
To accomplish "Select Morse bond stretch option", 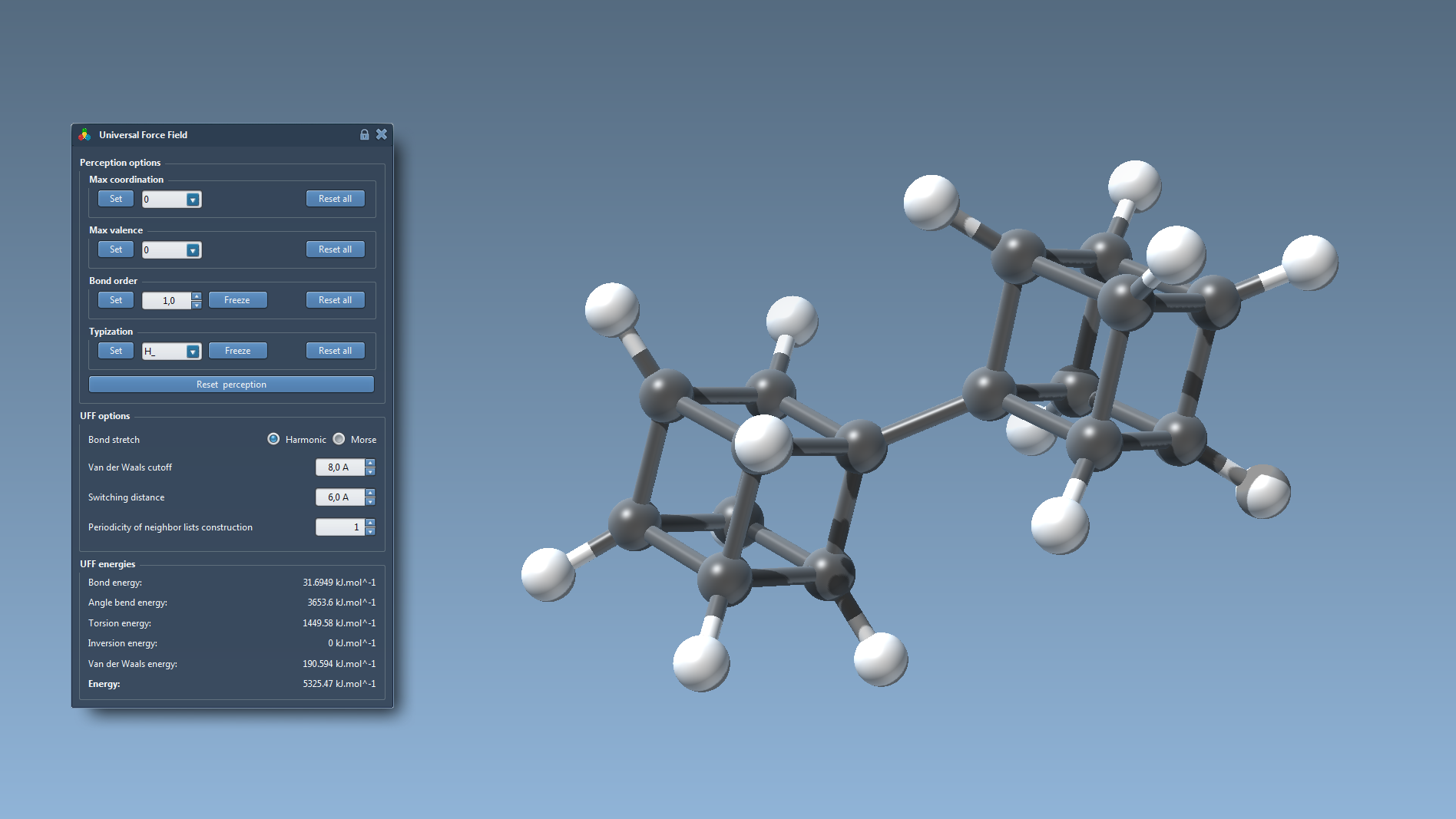I will click(339, 439).
